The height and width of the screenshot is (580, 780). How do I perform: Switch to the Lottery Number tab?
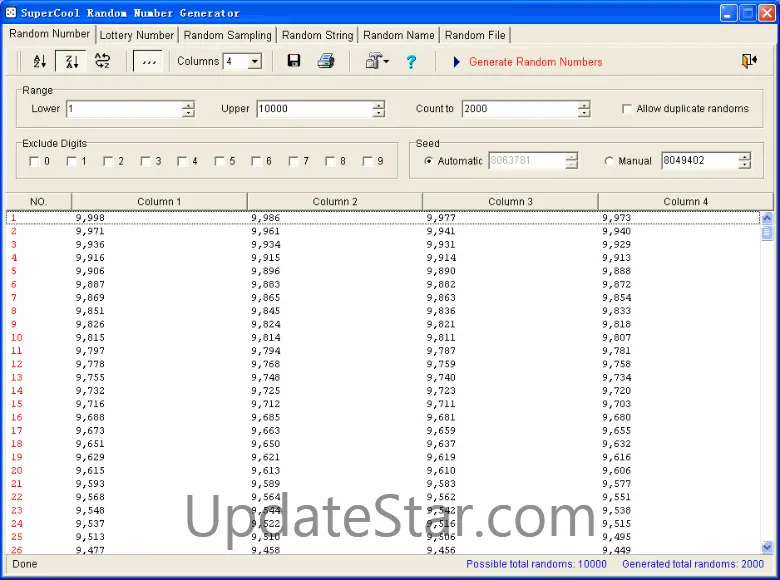pyautogui.click(x=137, y=35)
